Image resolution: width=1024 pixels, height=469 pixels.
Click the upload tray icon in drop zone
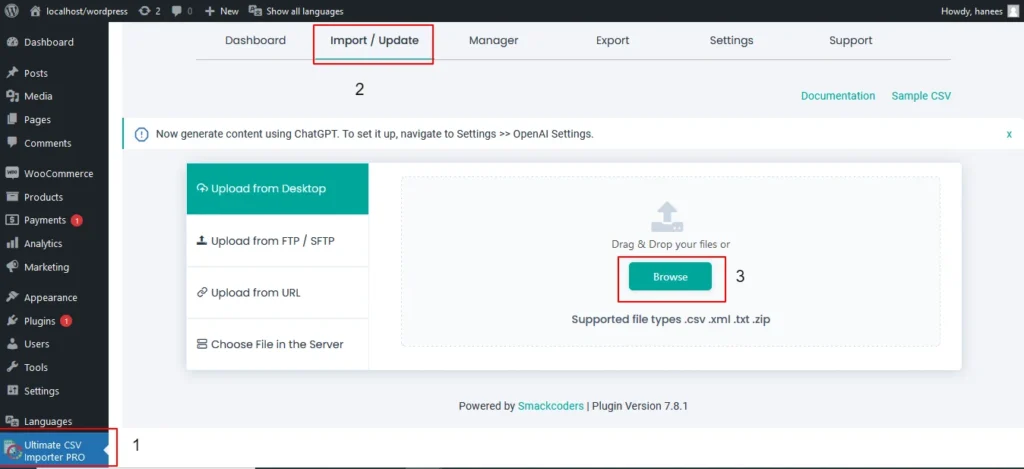[667, 217]
